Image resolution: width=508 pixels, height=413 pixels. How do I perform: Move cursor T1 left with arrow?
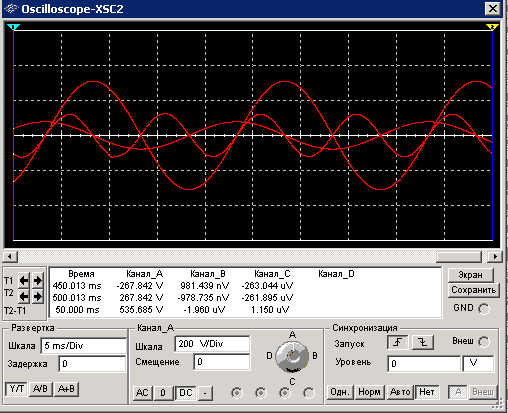pos(24,281)
